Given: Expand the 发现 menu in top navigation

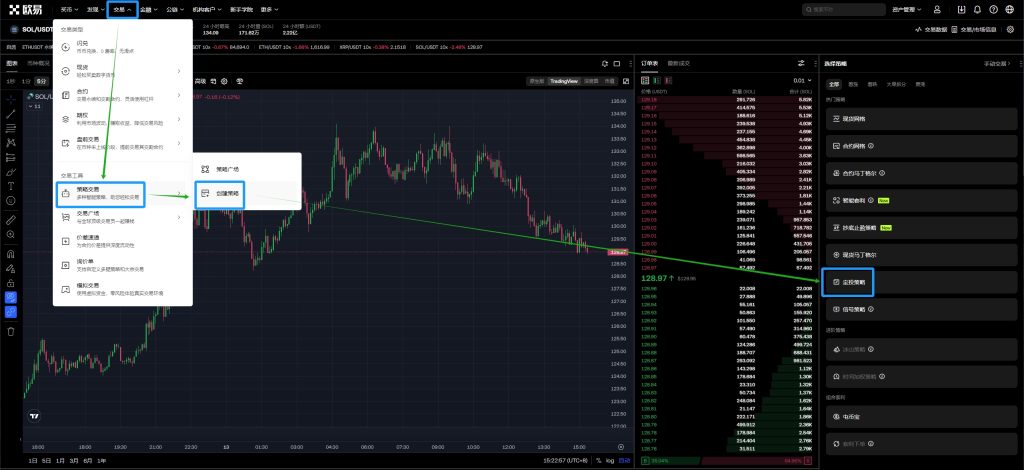Looking at the screenshot, I should click(x=95, y=10).
